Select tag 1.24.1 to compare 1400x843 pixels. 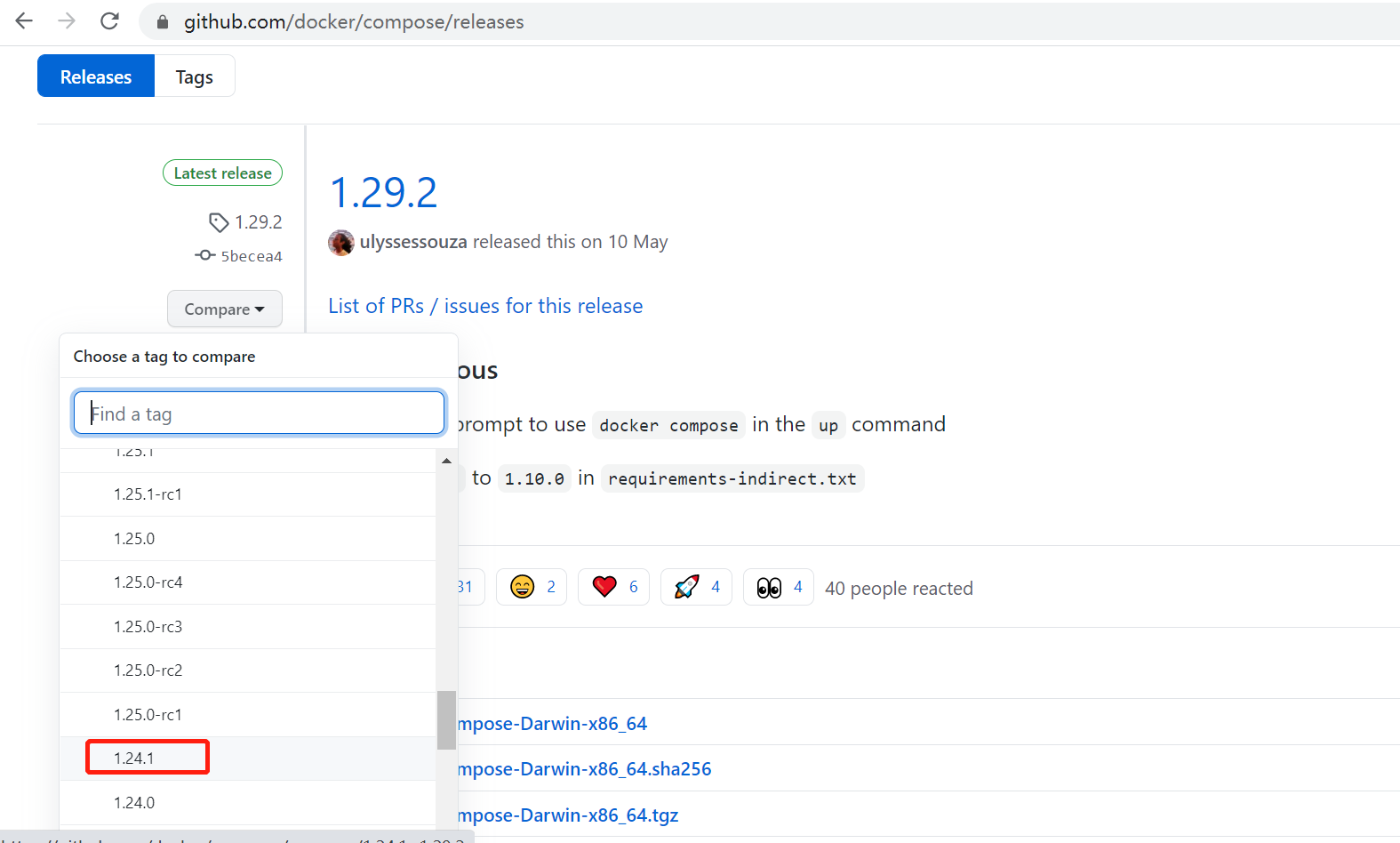pyautogui.click(x=248, y=759)
